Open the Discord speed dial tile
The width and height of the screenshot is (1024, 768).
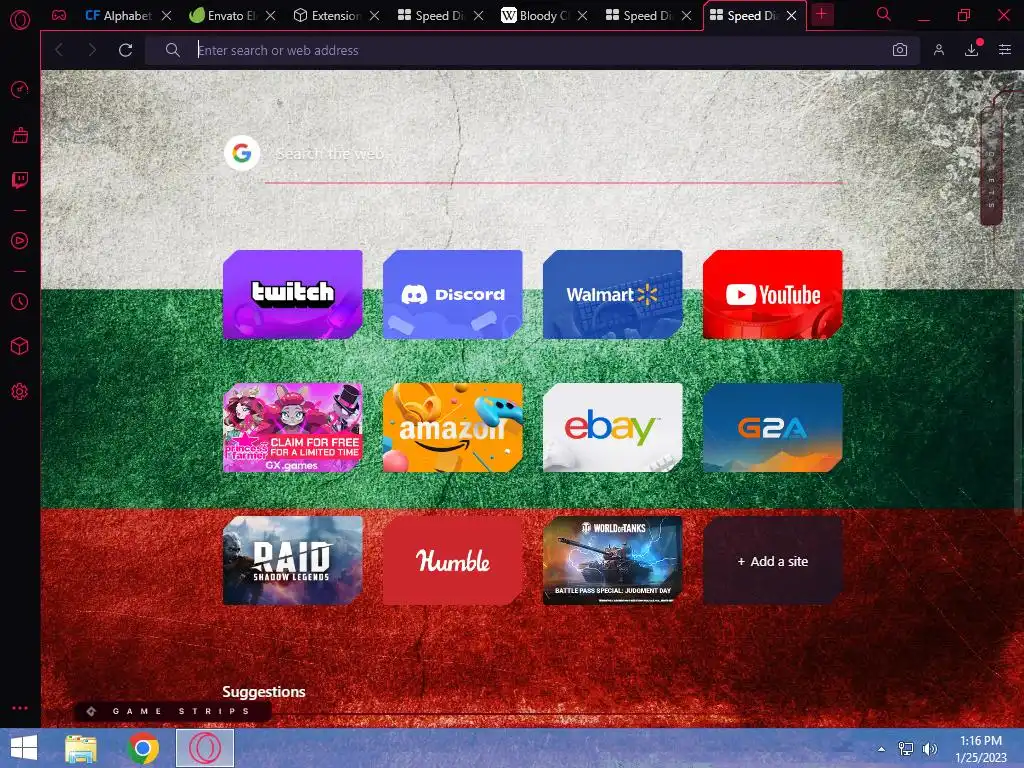(x=453, y=295)
